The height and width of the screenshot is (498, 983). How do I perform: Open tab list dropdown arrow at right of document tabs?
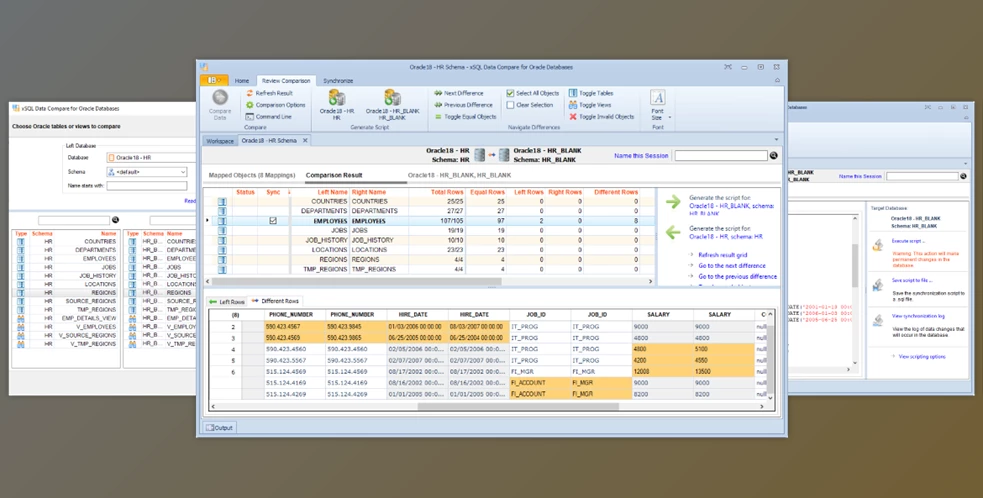[776, 140]
